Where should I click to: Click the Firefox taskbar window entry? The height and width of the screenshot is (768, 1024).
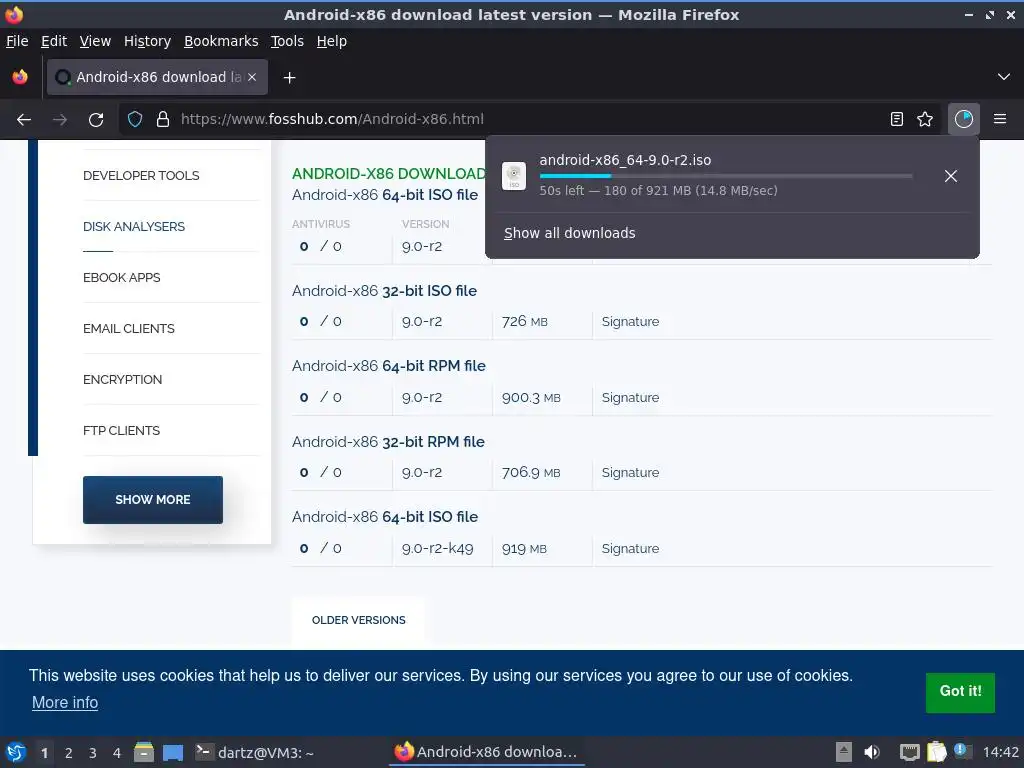pyautogui.click(x=487, y=752)
